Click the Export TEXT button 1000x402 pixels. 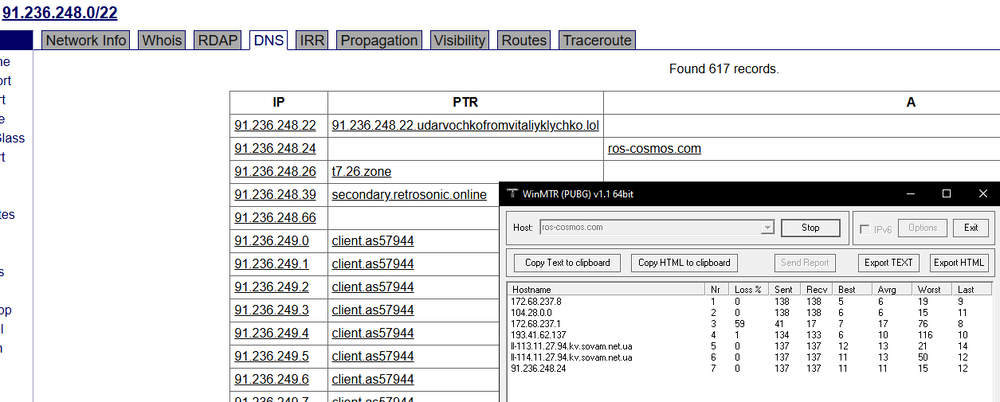tap(888, 263)
